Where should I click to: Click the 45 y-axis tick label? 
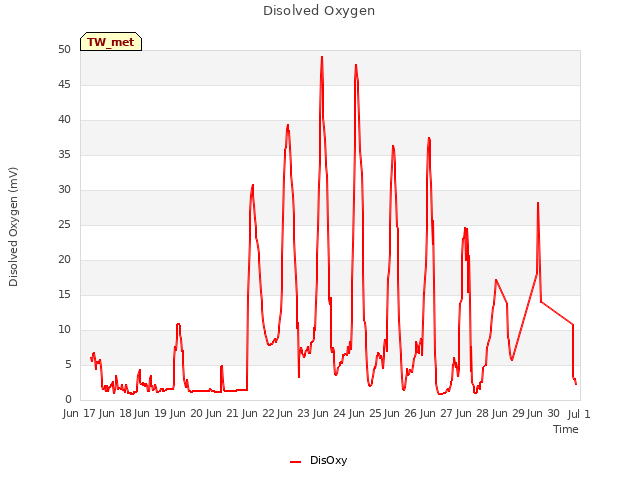tap(64, 84)
